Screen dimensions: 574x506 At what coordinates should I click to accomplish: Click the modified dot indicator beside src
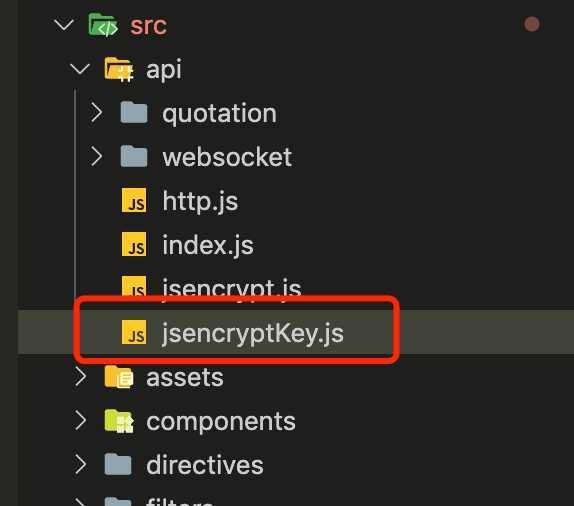click(x=532, y=25)
